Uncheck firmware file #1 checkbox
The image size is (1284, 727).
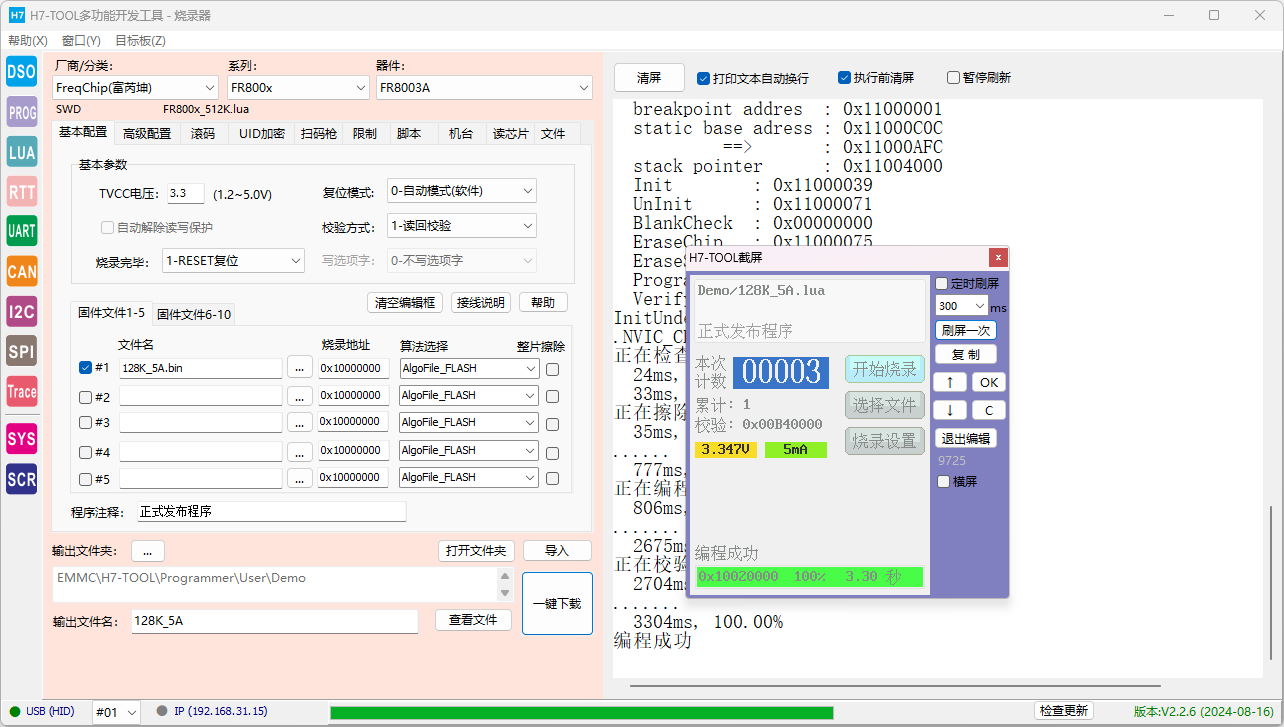point(85,368)
